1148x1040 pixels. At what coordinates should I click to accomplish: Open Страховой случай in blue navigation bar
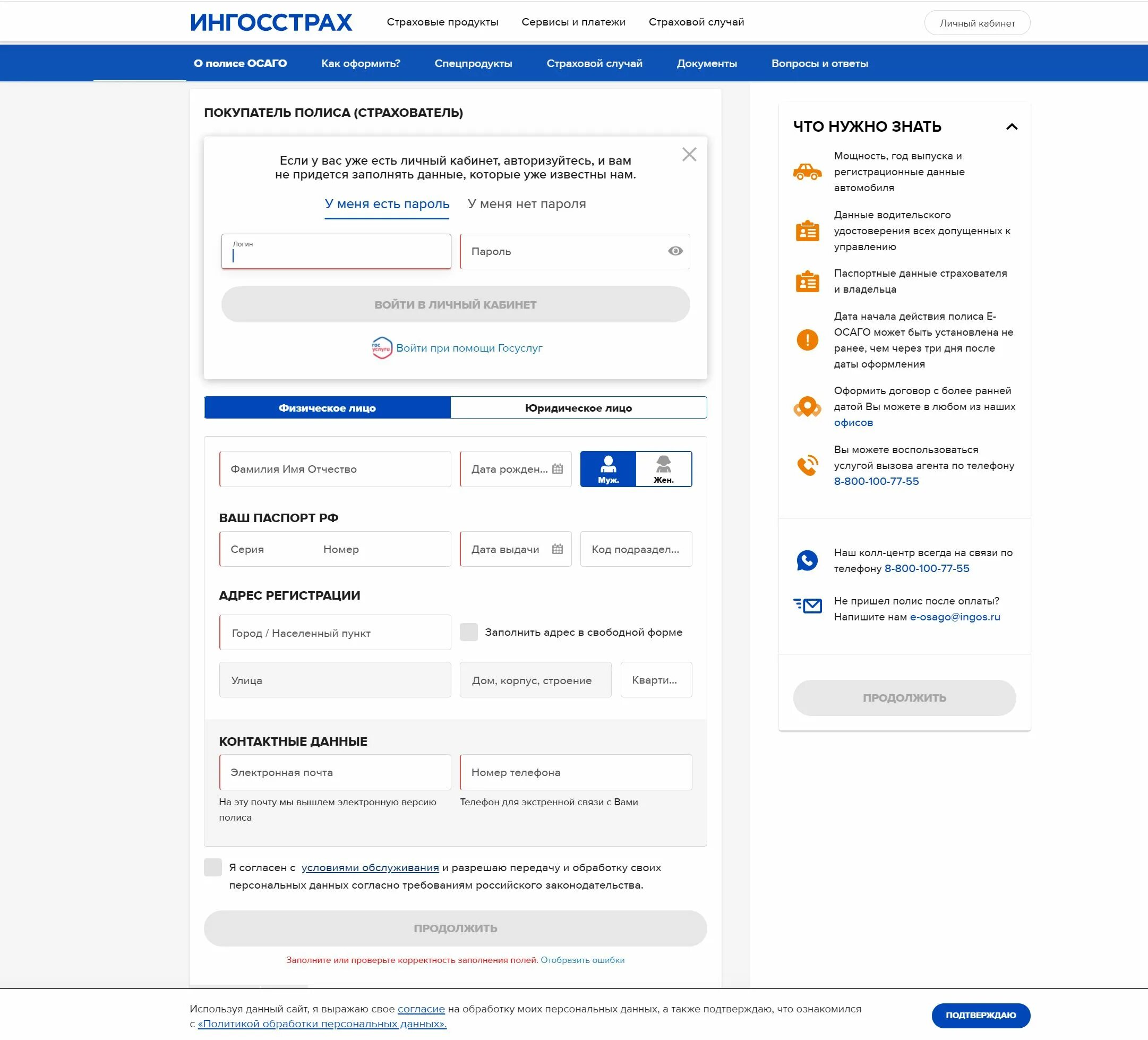[x=594, y=63]
